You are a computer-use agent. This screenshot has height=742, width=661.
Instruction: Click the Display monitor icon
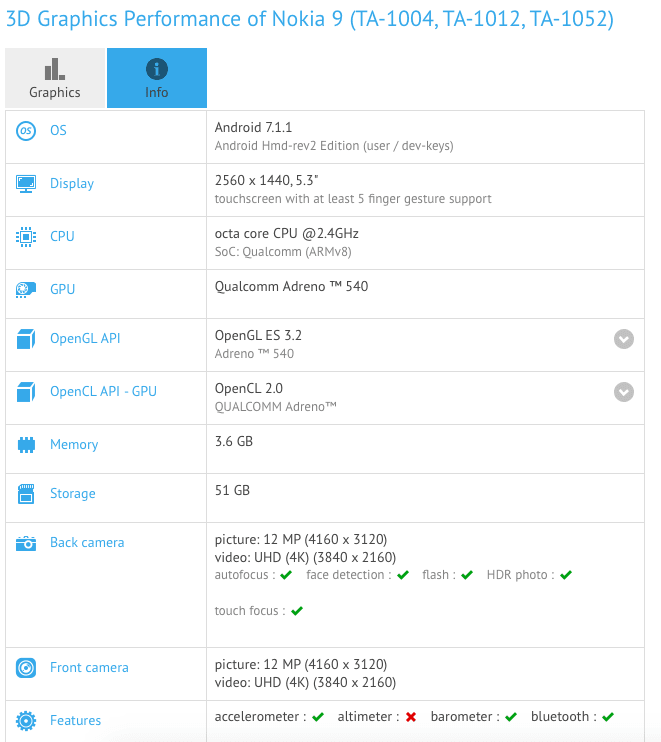[26, 184]
